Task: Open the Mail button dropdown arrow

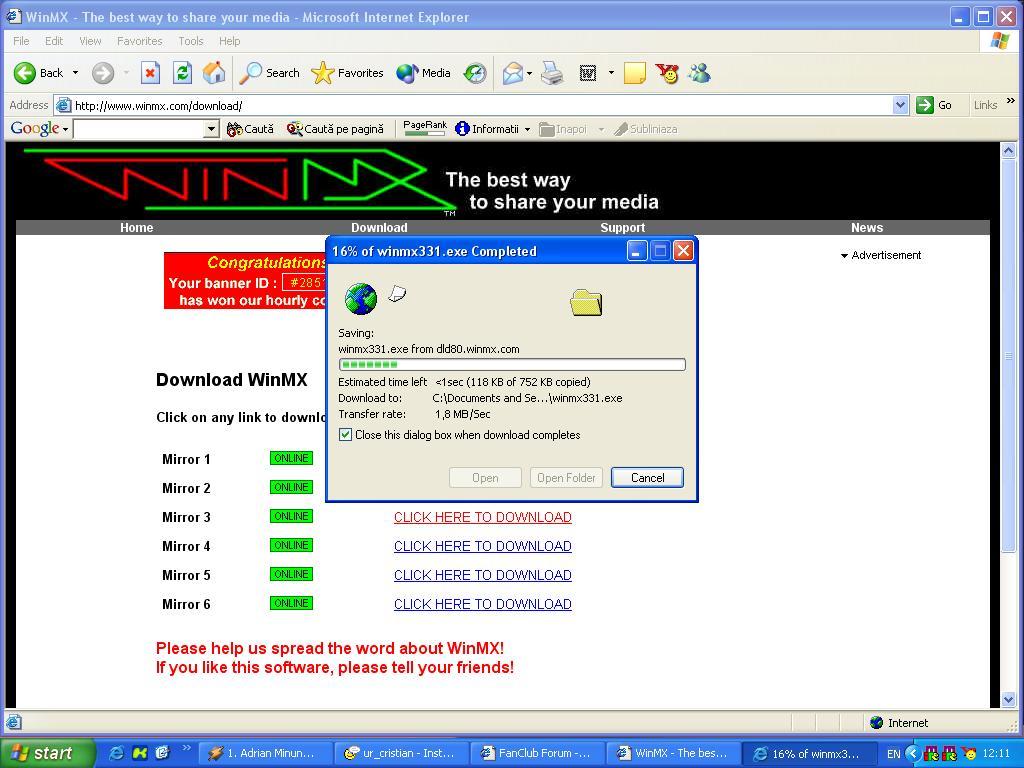Action: (529, 72)
